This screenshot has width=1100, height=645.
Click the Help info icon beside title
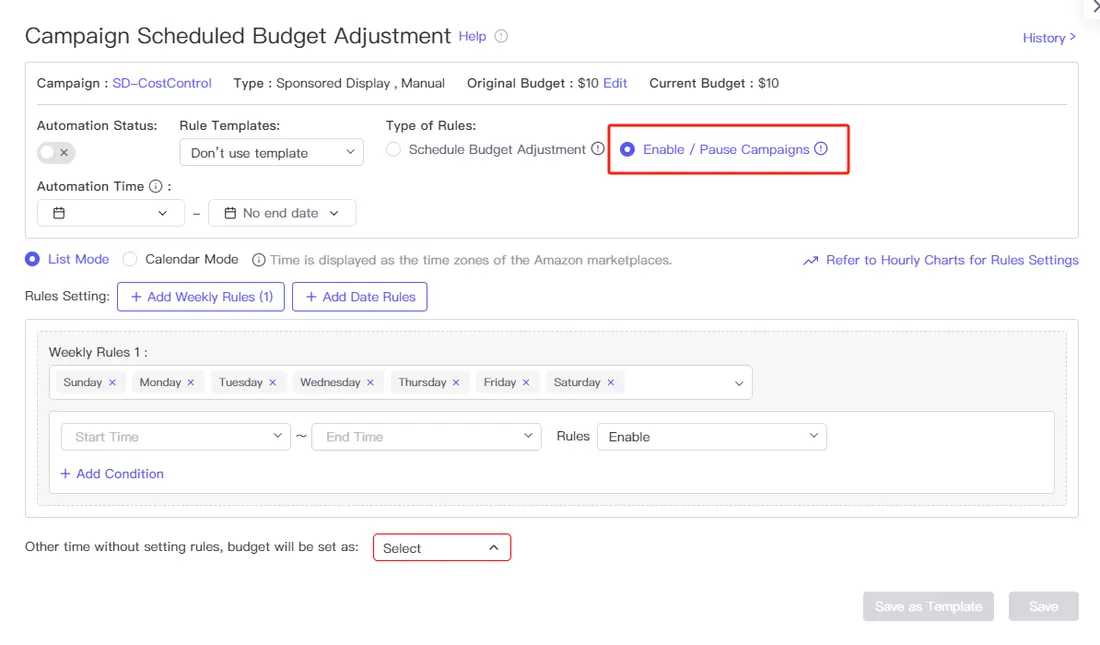tap(501, 36)
